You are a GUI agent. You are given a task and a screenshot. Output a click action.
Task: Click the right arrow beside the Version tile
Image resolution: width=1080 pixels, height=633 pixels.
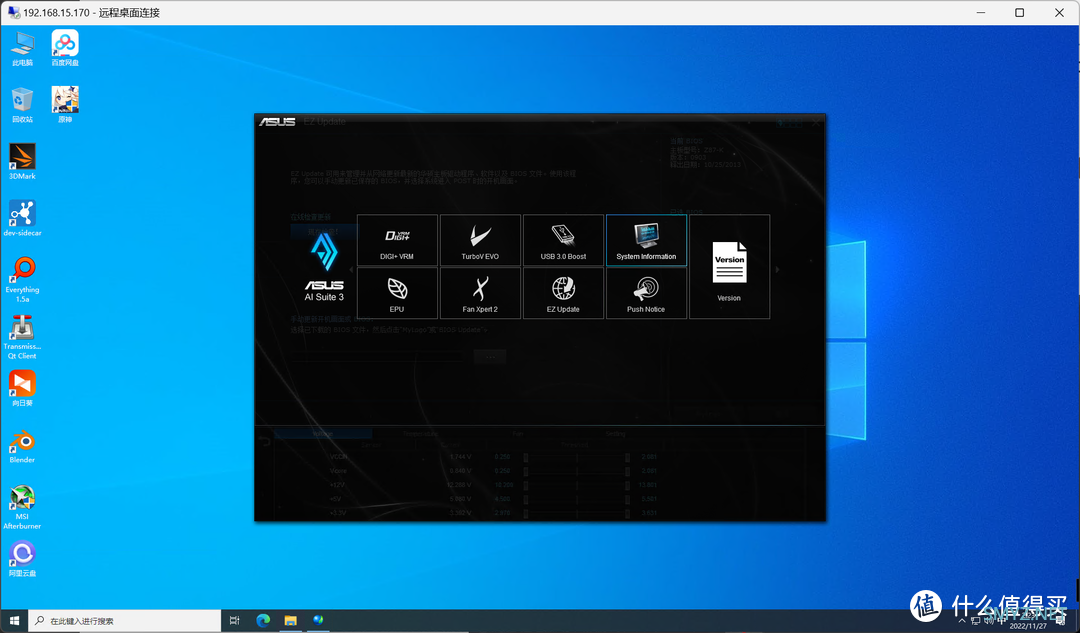click(778, 269)
